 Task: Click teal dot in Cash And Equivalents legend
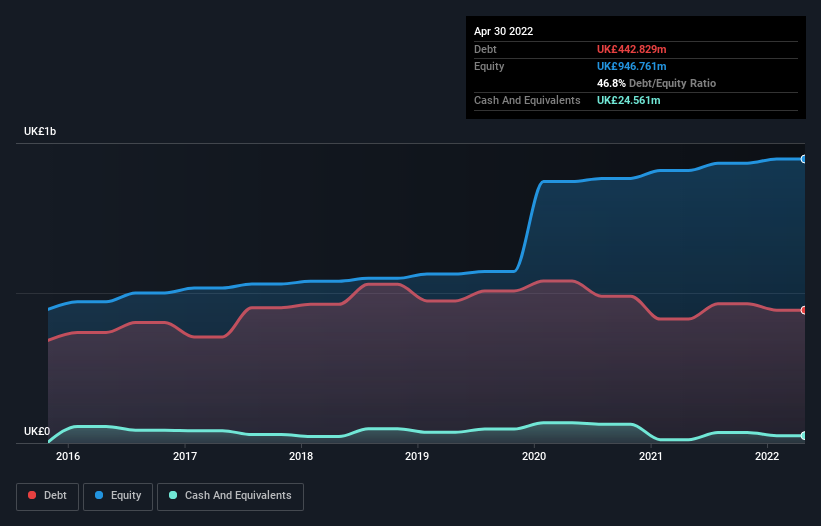[x=173, y=495]
